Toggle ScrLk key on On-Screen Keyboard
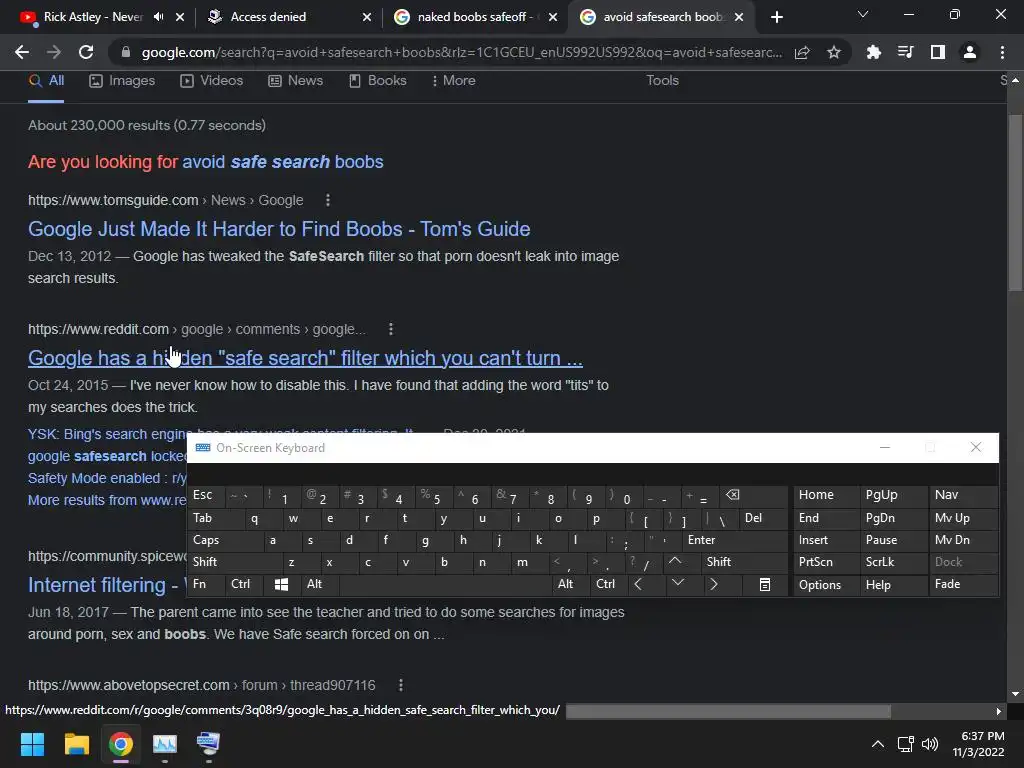This screenshot has width=1024, height=768. (x=893, y=562)
